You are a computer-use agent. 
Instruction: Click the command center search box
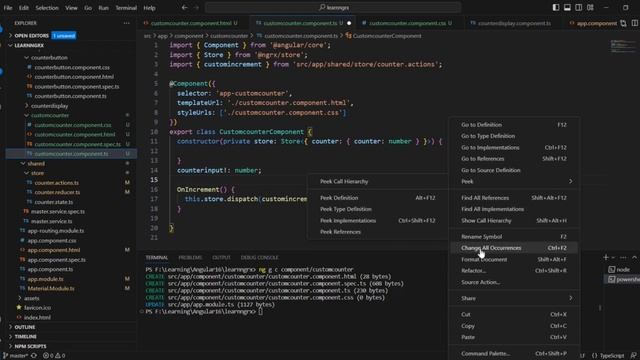333,7
